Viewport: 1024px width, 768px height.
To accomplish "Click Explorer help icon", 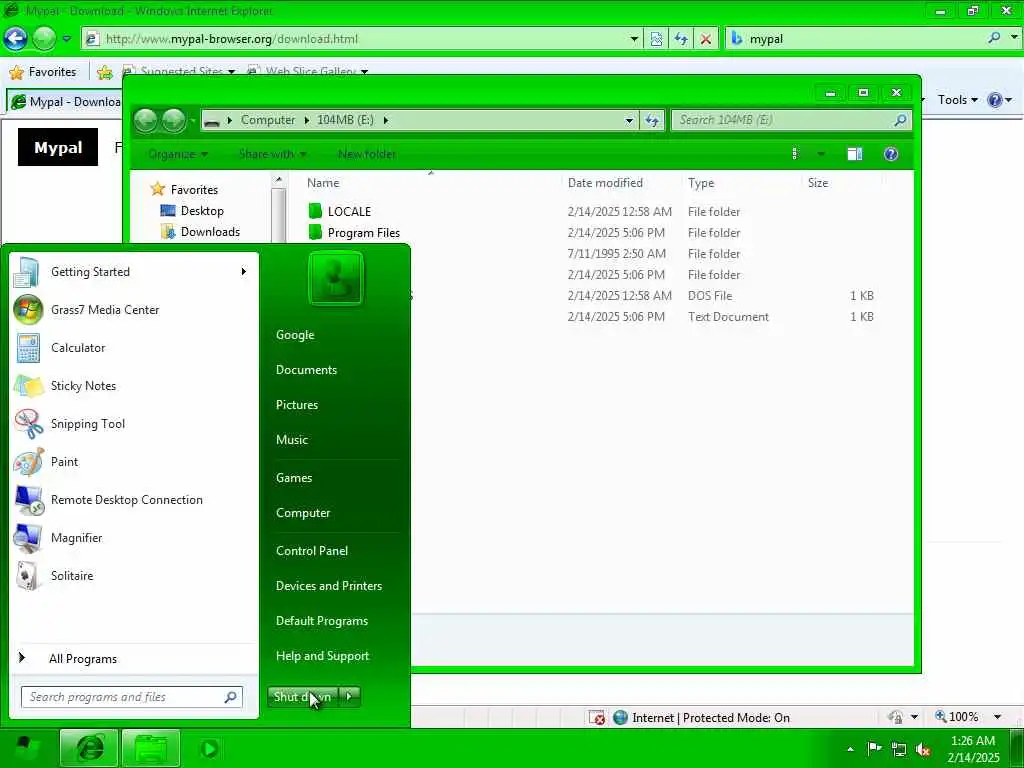I will 891,154.
